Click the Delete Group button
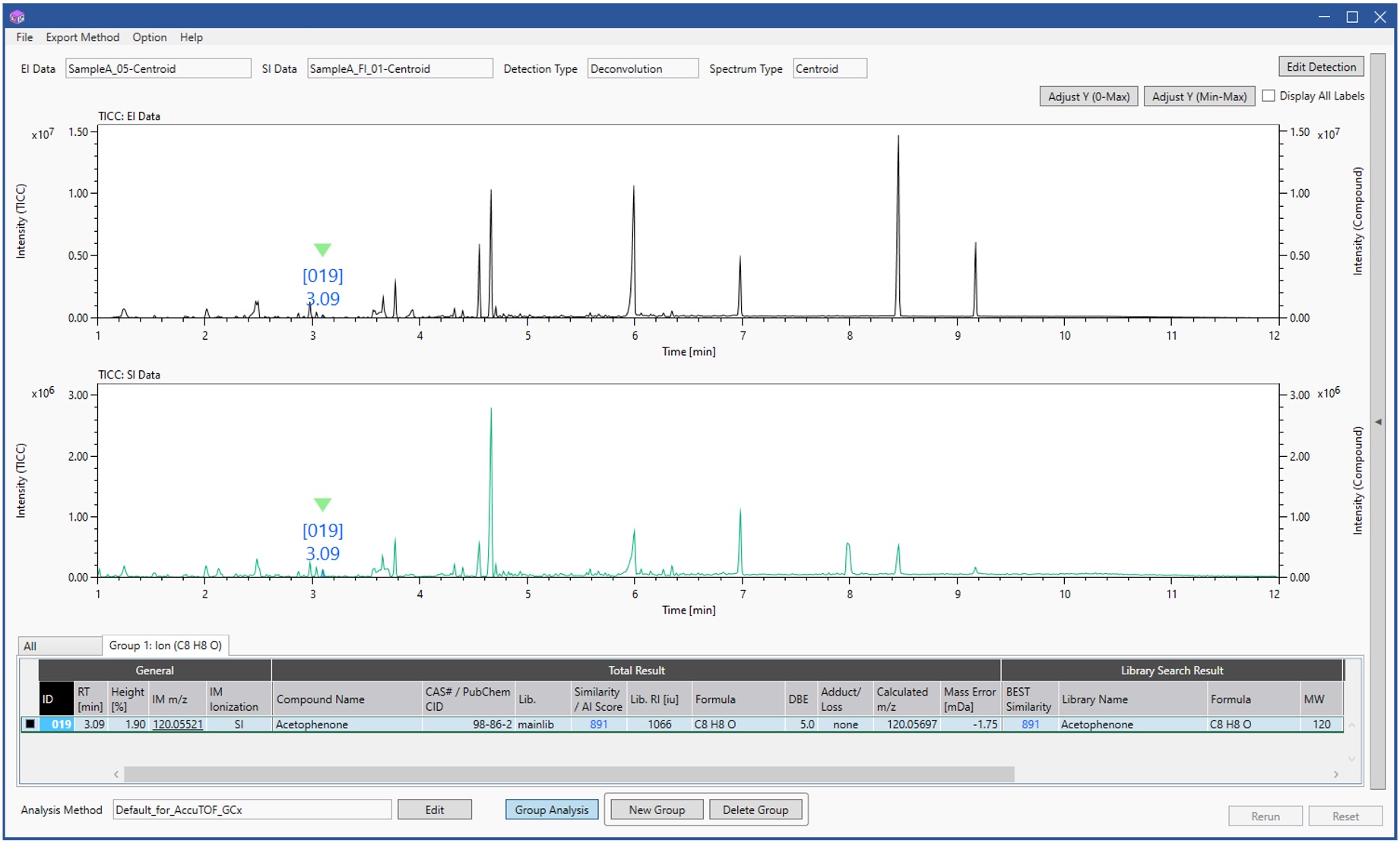 tap(755, 810)
